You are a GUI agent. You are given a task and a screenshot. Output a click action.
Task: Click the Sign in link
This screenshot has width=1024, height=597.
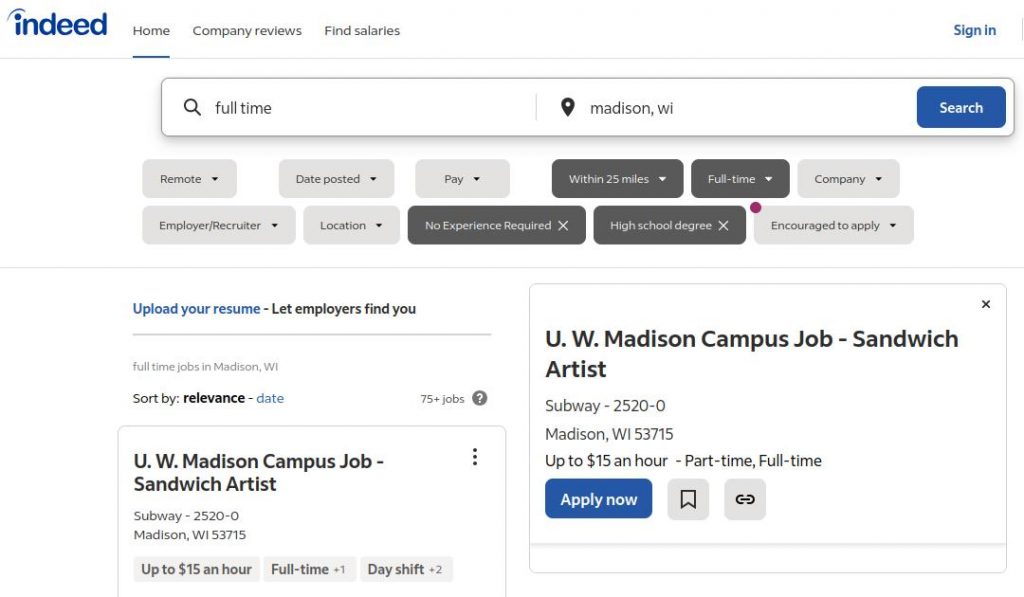974,30
